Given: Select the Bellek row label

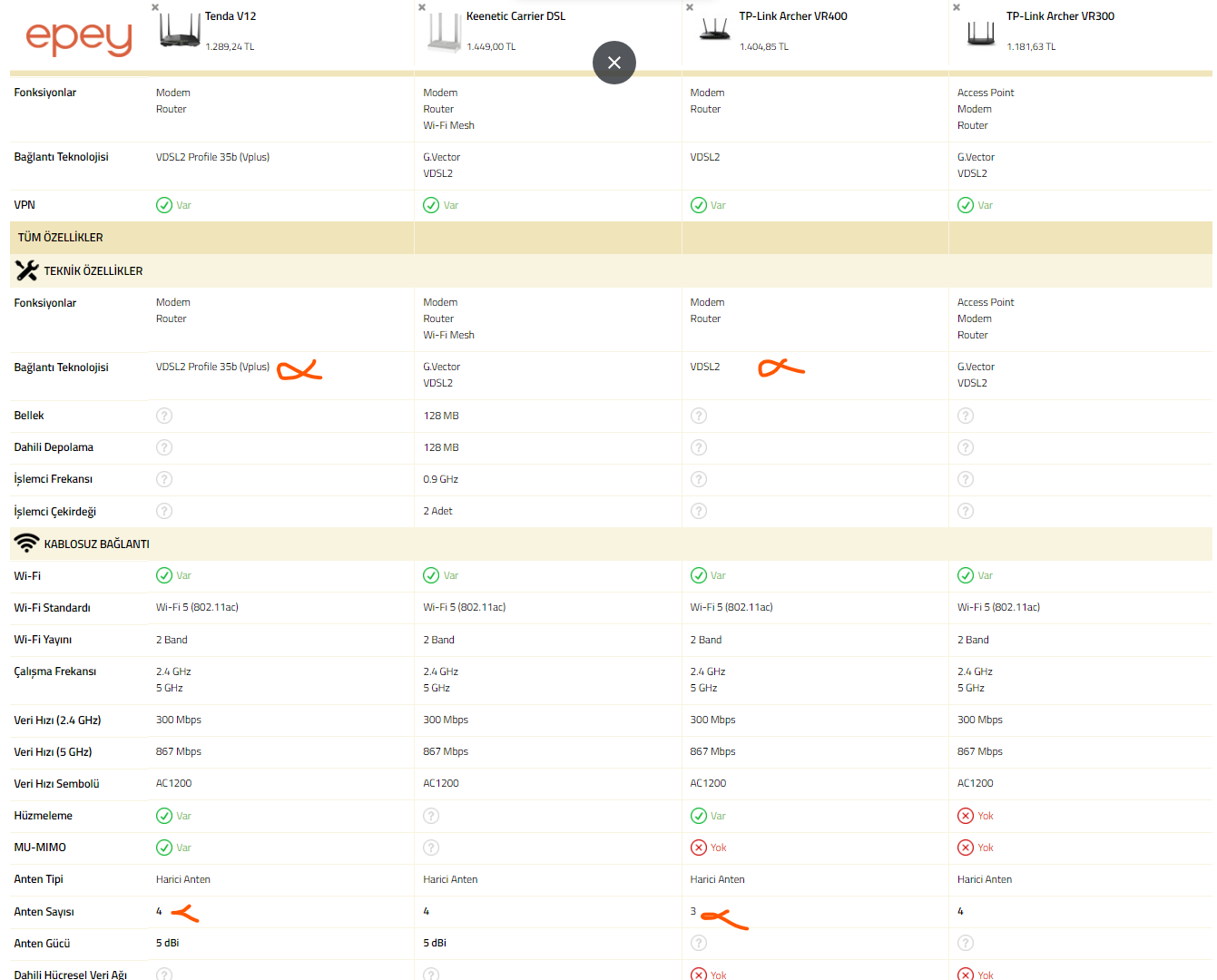Looking at the screenshot, I should point(29,416).
